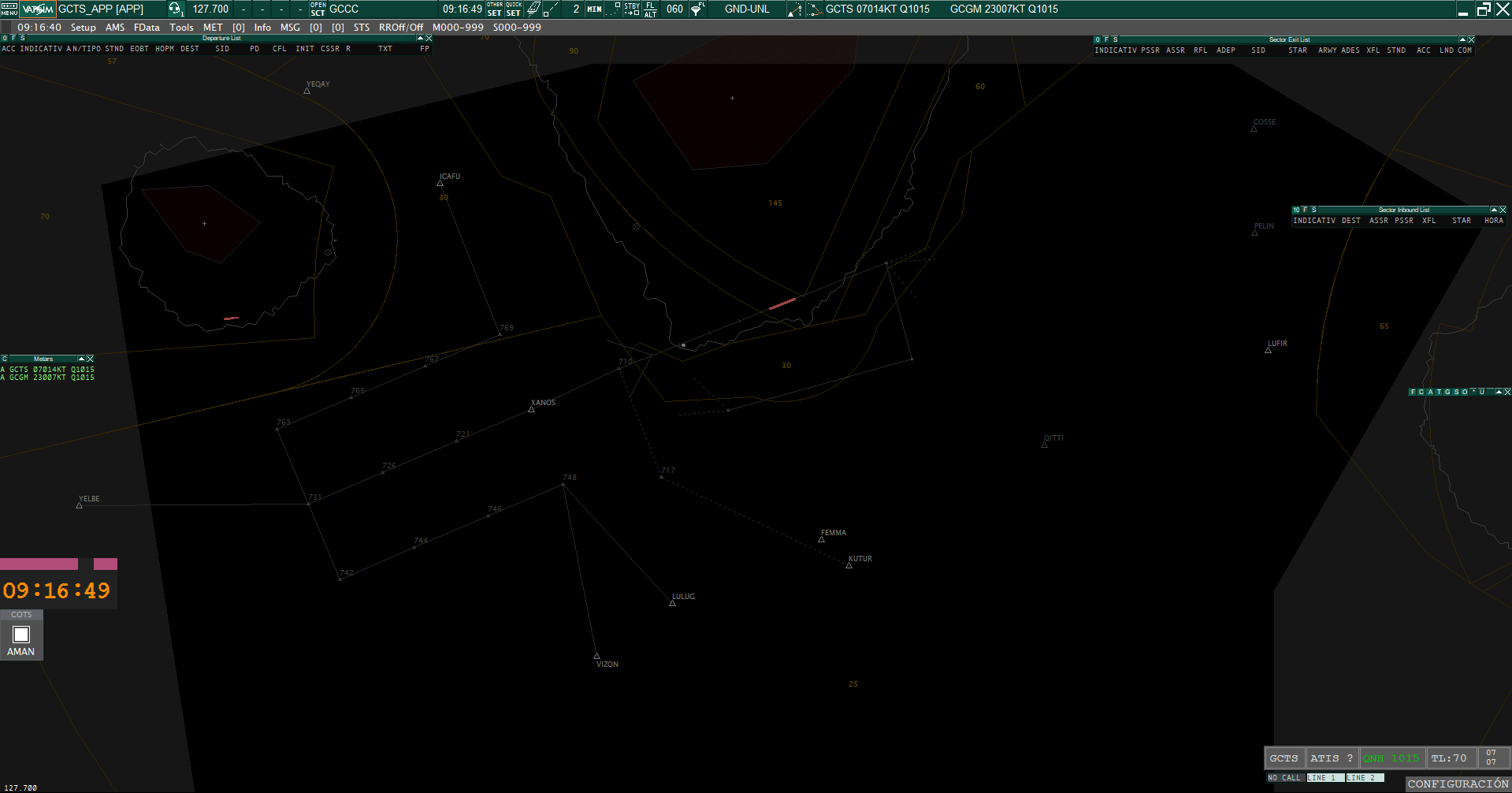
Task: Close the Metars panel
Action: (90, 359)
